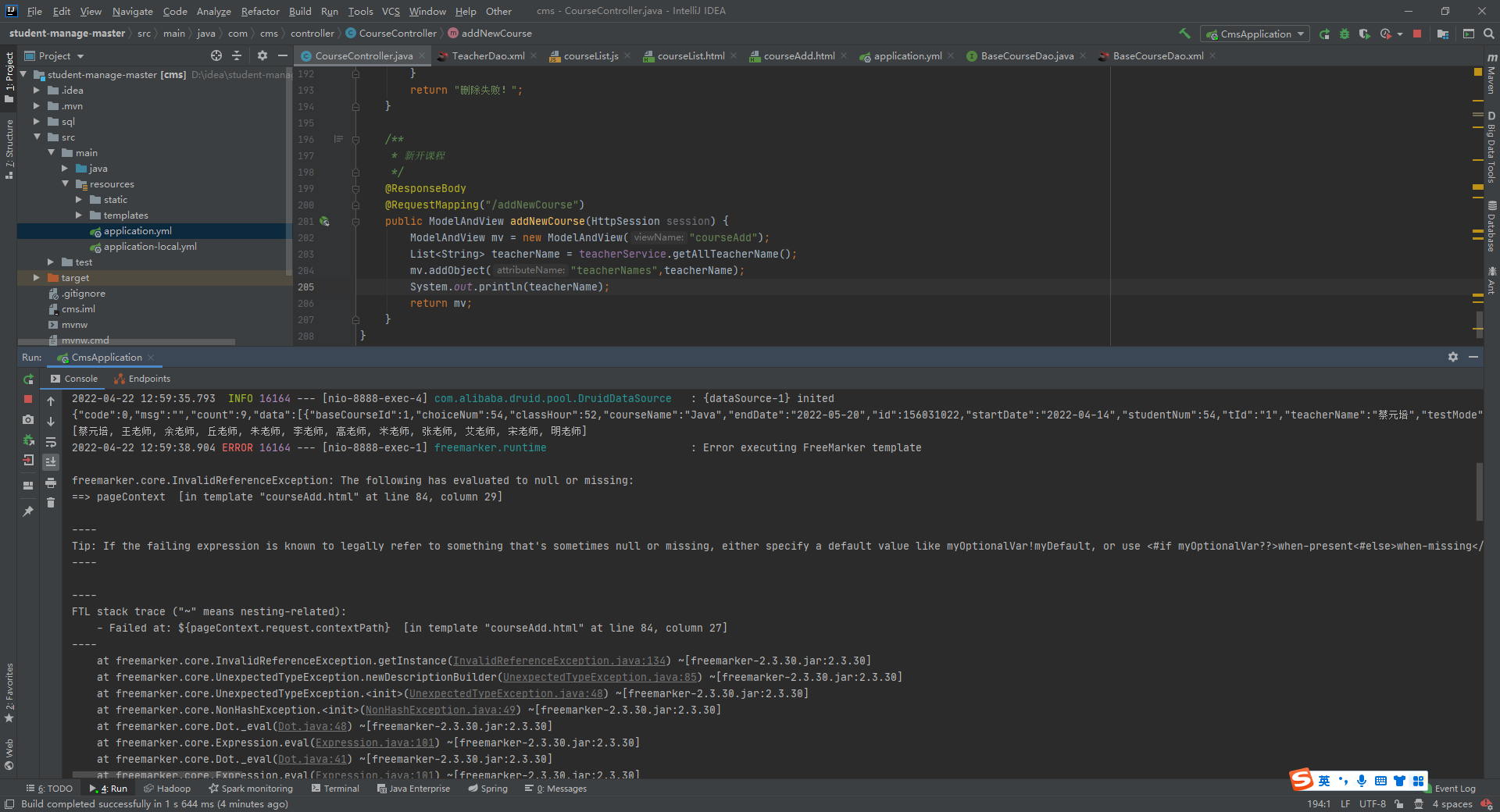1500x812 pixels.
Task: Clear the console using the trash icon
Action: coord(51,503)
